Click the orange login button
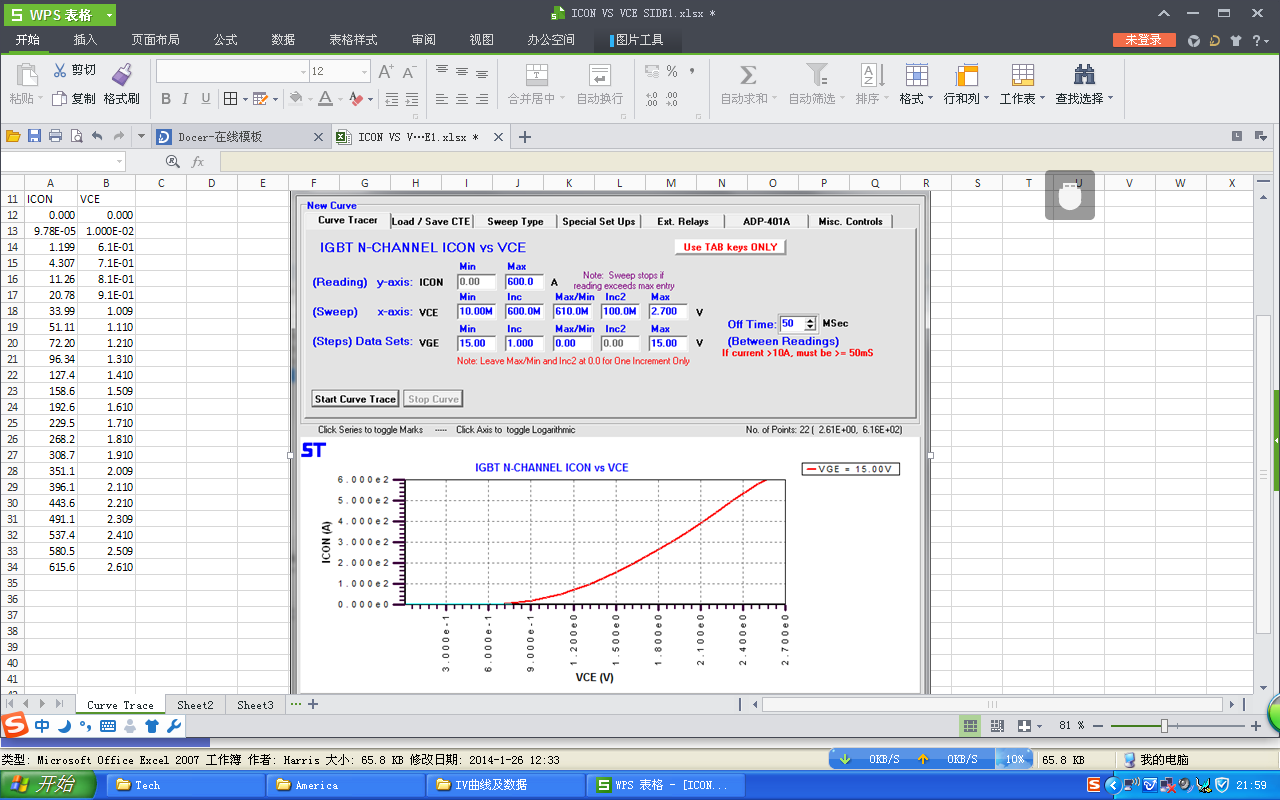The width and height of the screenshot is (1280, 800). pos(1144,40)
